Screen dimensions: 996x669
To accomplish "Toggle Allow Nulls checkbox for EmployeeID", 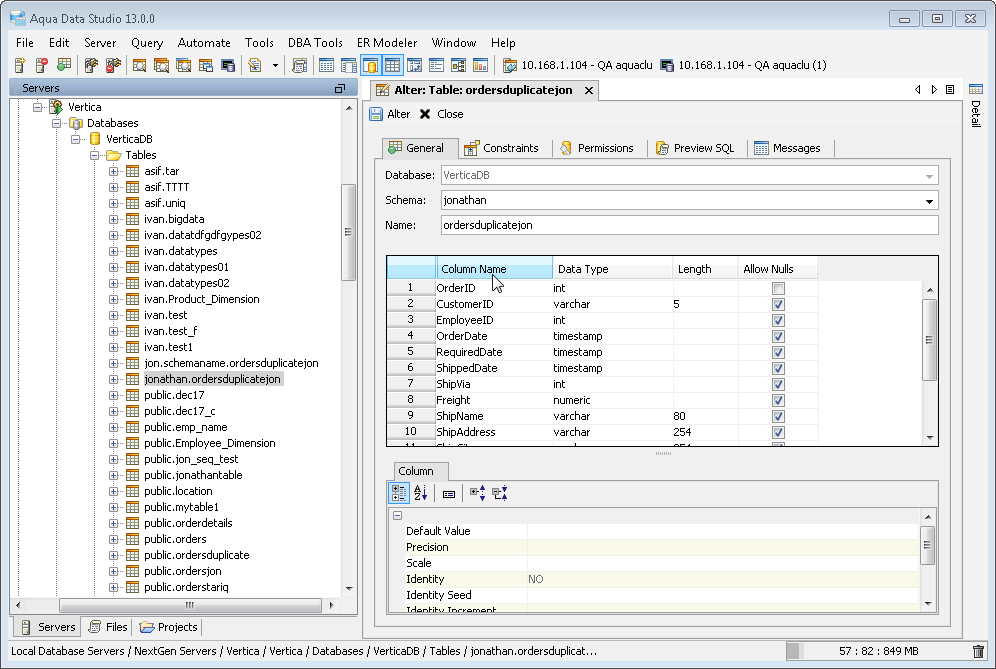I will 778,320.
